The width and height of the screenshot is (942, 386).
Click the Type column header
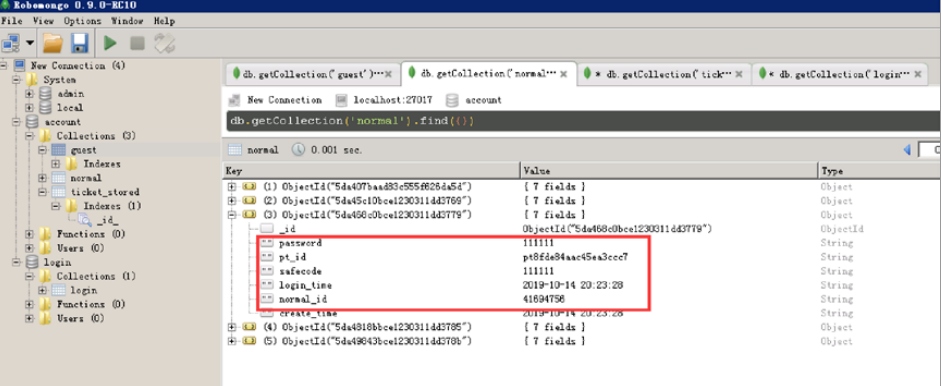[880, 170]
